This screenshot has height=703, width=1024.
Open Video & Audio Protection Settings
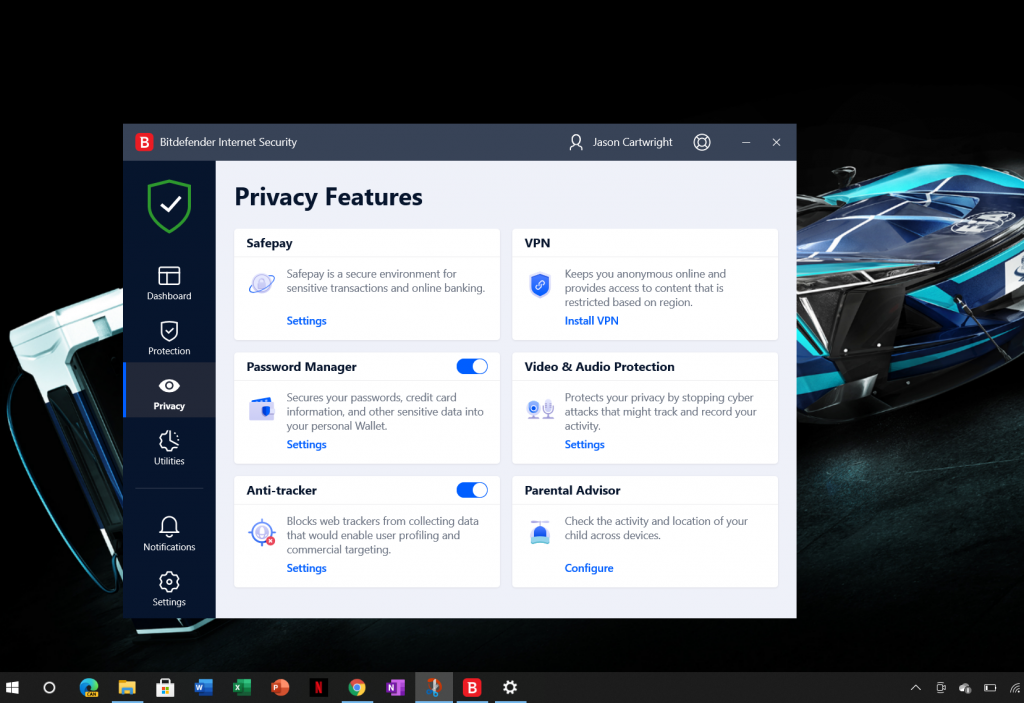[584, 444]
